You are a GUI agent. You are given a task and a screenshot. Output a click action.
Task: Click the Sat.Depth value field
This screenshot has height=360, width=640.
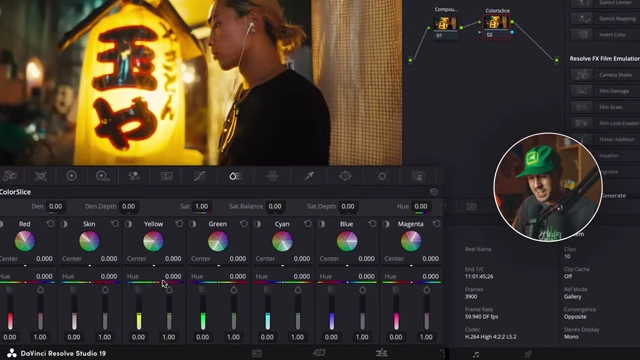(348, 207)
